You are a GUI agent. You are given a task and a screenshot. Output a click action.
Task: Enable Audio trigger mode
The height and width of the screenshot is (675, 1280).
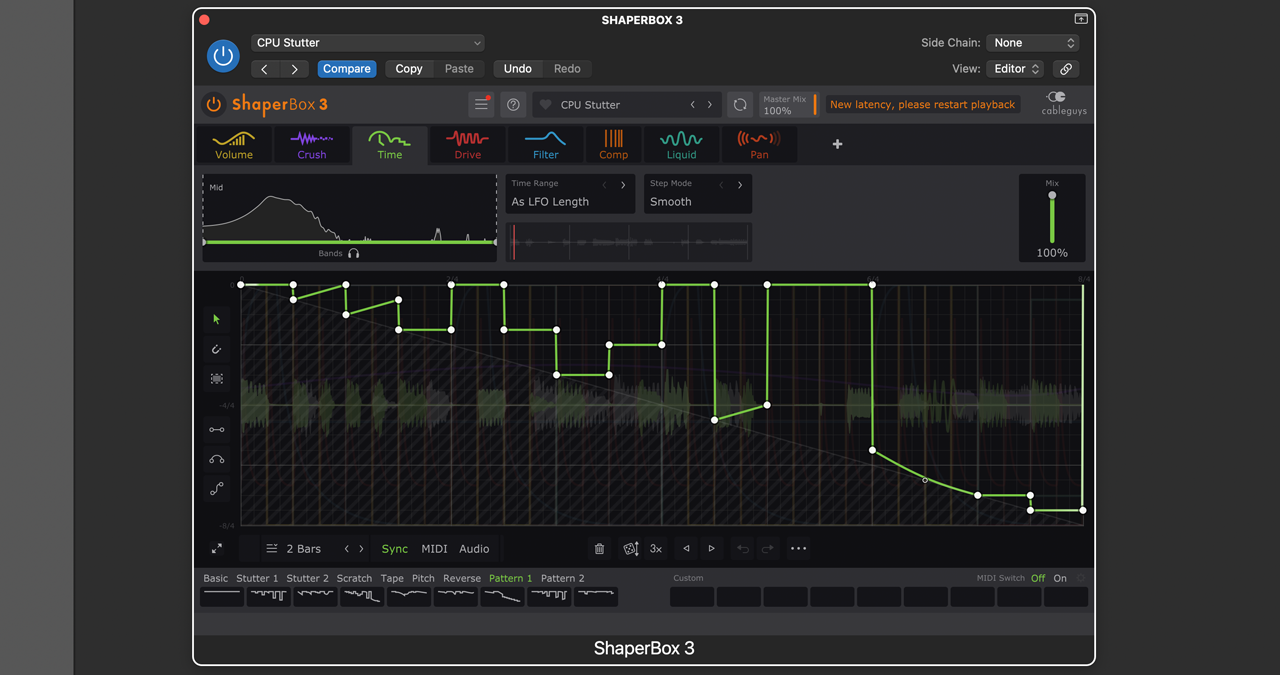(474, 549)
